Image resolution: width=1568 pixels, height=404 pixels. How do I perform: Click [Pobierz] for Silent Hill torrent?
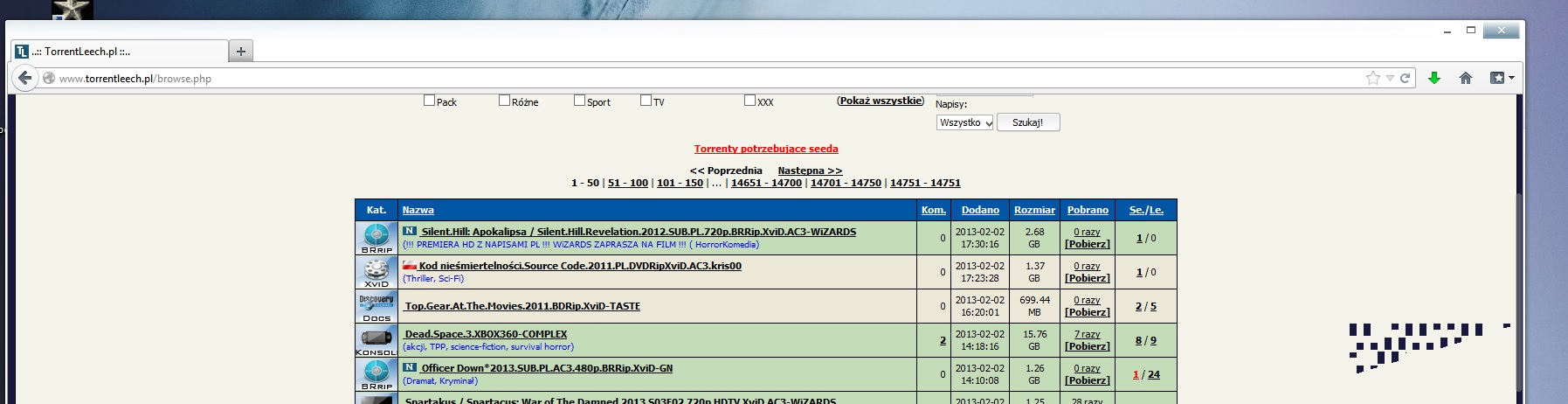pos(1088,244)
